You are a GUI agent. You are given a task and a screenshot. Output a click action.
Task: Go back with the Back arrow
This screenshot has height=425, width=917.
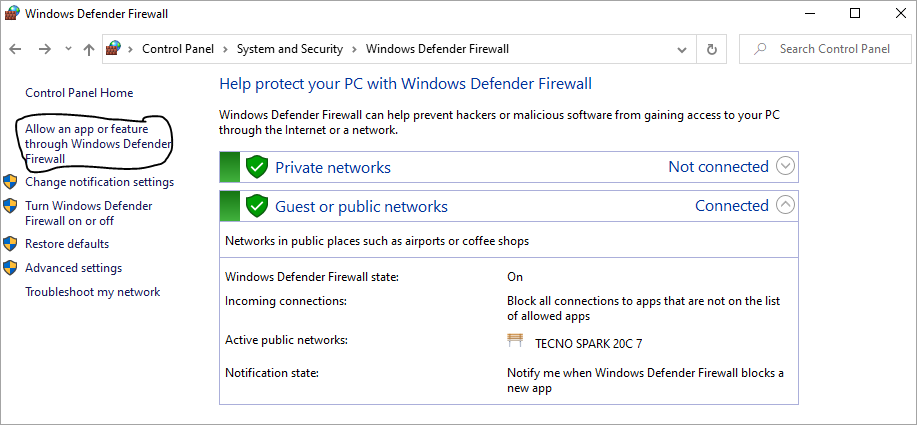tap(16, 49)
